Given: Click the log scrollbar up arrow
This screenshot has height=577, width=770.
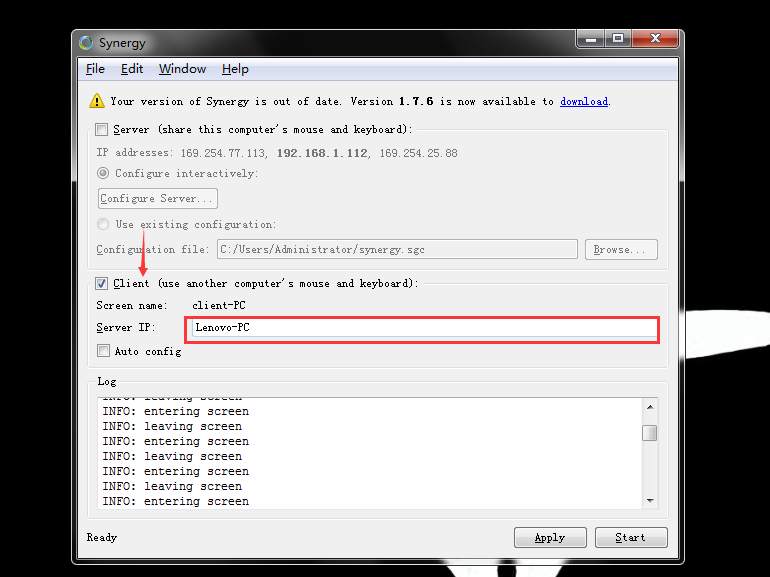Looking at the screenshot, I should click(650, 407).
